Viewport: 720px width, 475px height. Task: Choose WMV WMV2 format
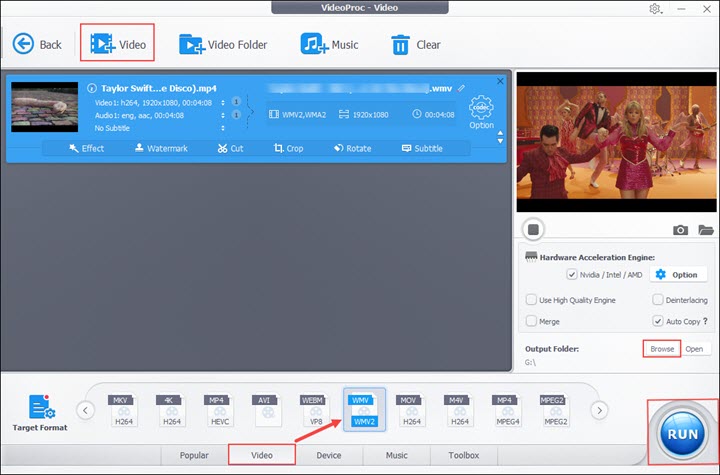coord(364,410)
